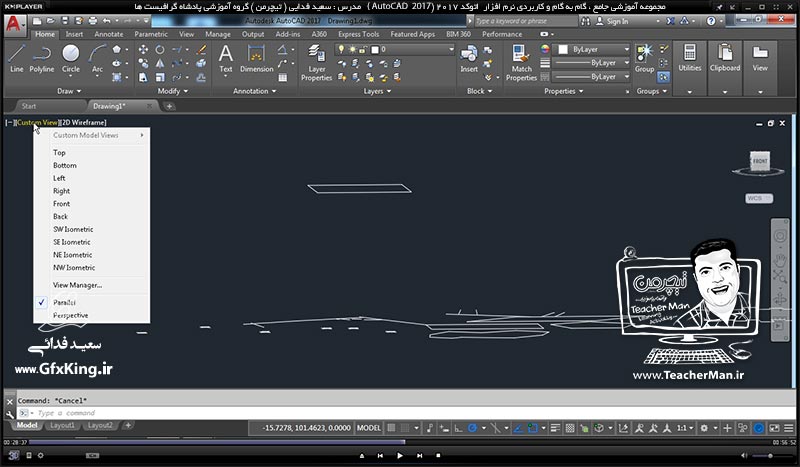The width and height of the screenshot is (800, 467).
Task: Expand the Block panel dropdown
Action: click(x=480, y=91)
